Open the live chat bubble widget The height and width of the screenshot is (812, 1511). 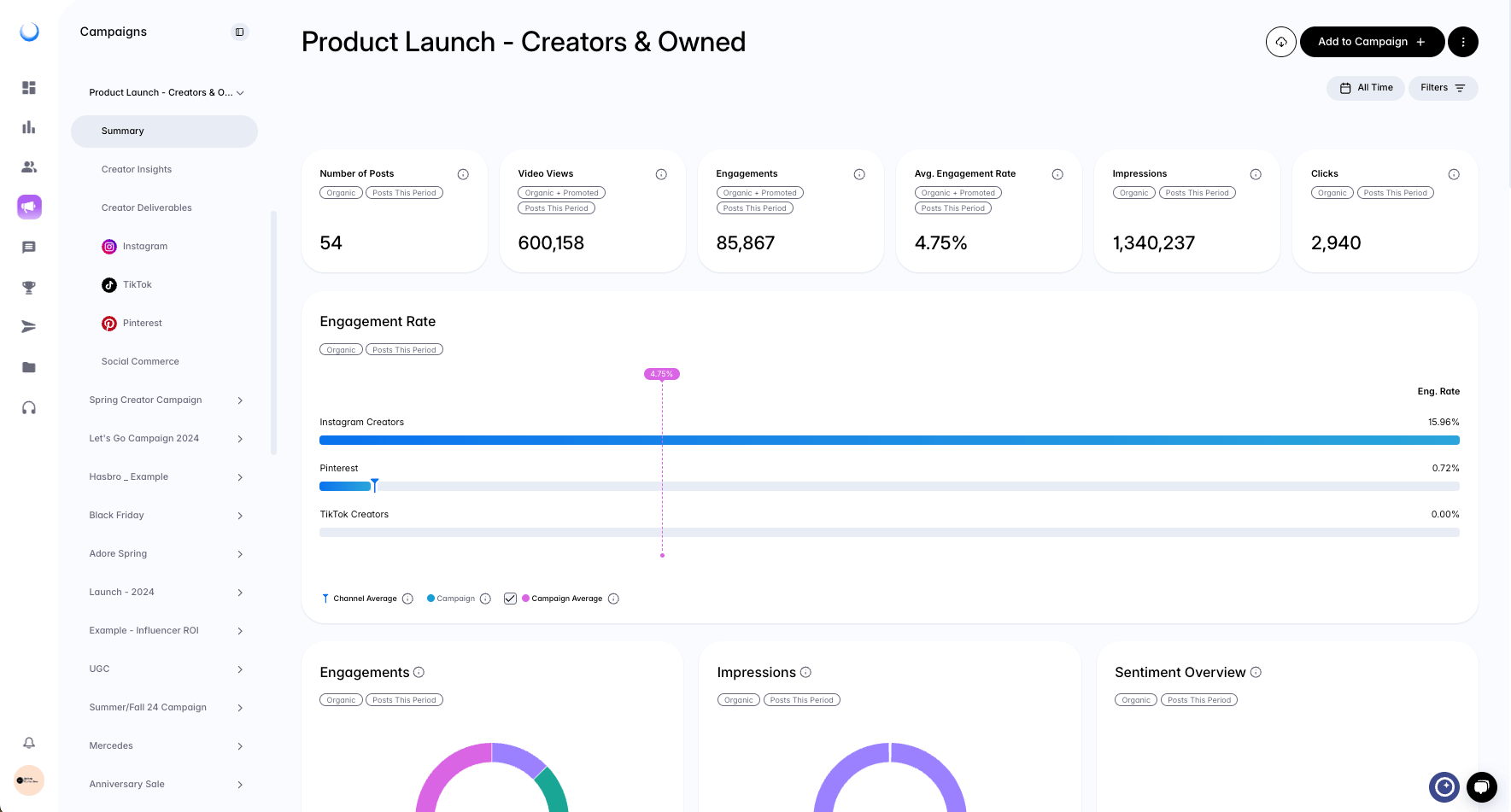click(x=1481, y=786)
